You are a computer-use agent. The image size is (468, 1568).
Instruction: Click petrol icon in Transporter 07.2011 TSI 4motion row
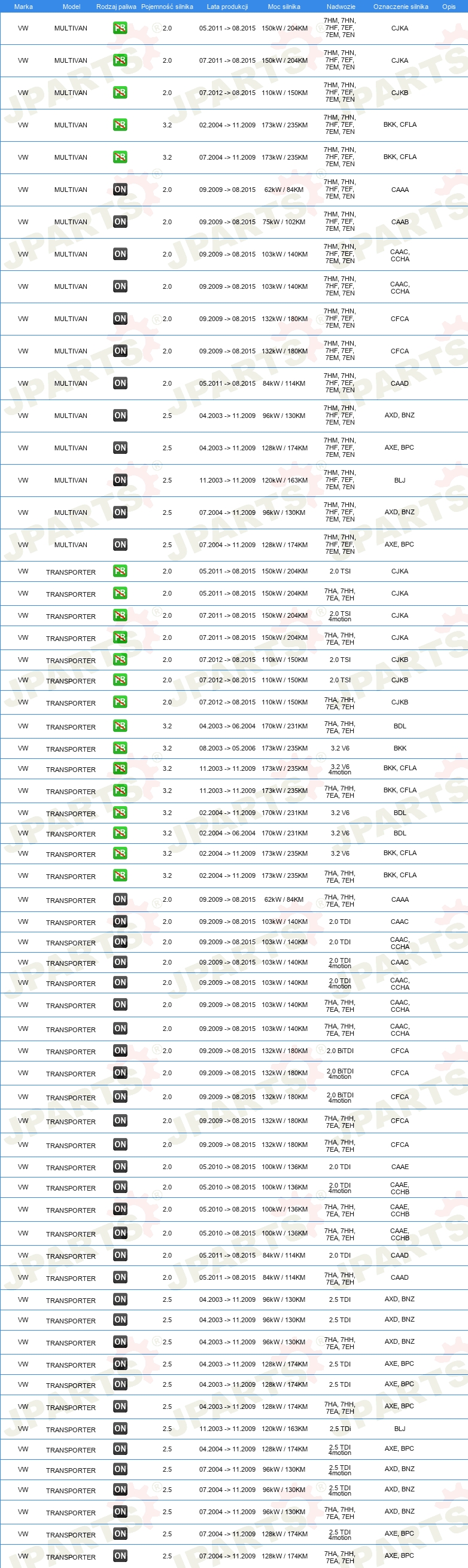pyautogui.click(x=120, y=615)
